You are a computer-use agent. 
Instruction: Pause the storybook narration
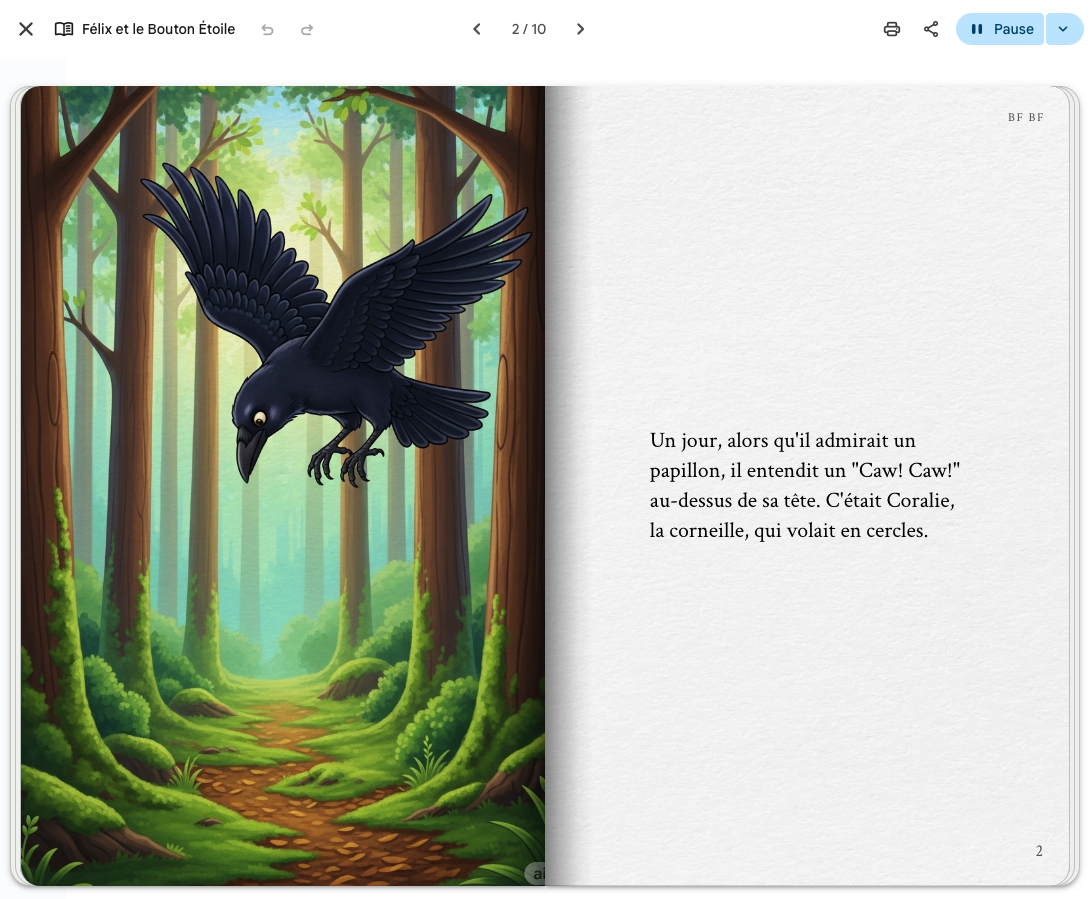click(1000, 29)
